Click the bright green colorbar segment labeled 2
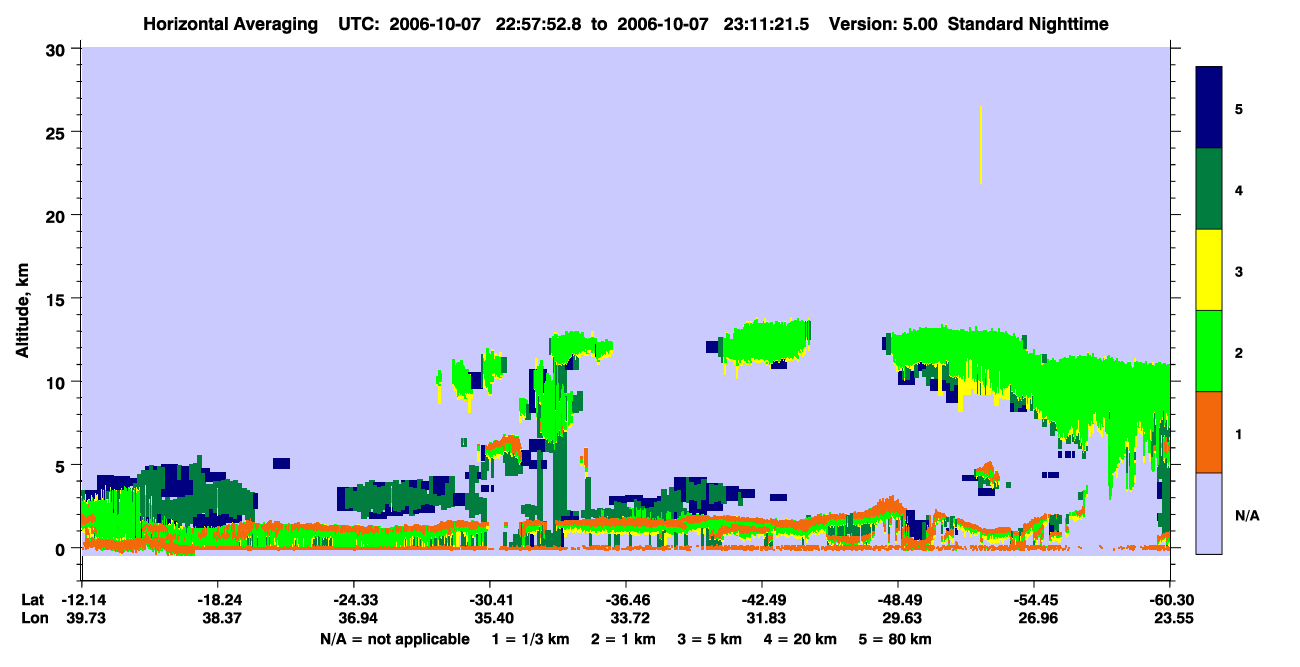The height and width of the screenshot is (667, 1300). coord(1209,351)
